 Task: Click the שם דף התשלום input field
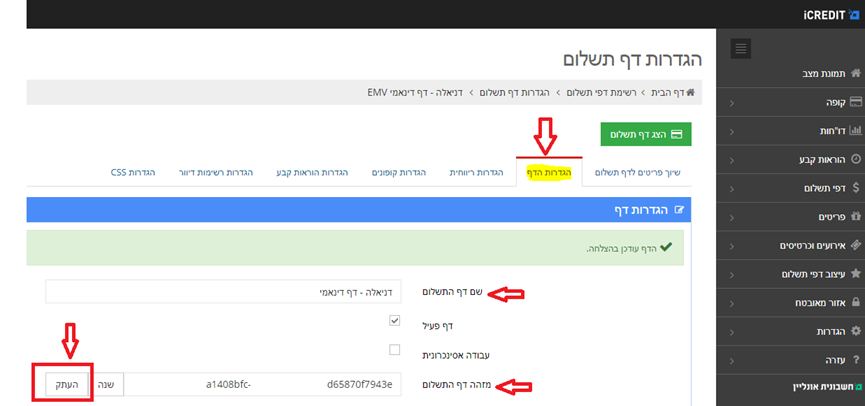(x=224, y=291)
